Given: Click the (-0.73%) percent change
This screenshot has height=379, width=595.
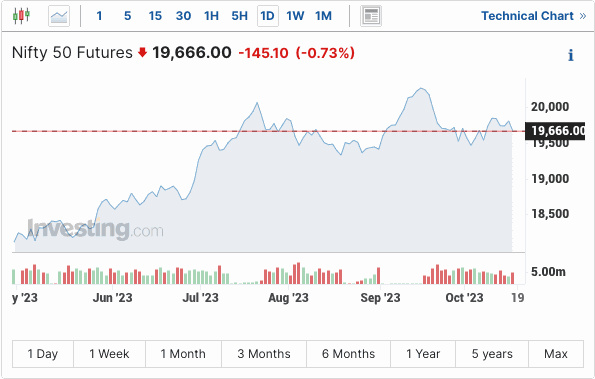Looking at the screenshot, I should coord(325,53).
